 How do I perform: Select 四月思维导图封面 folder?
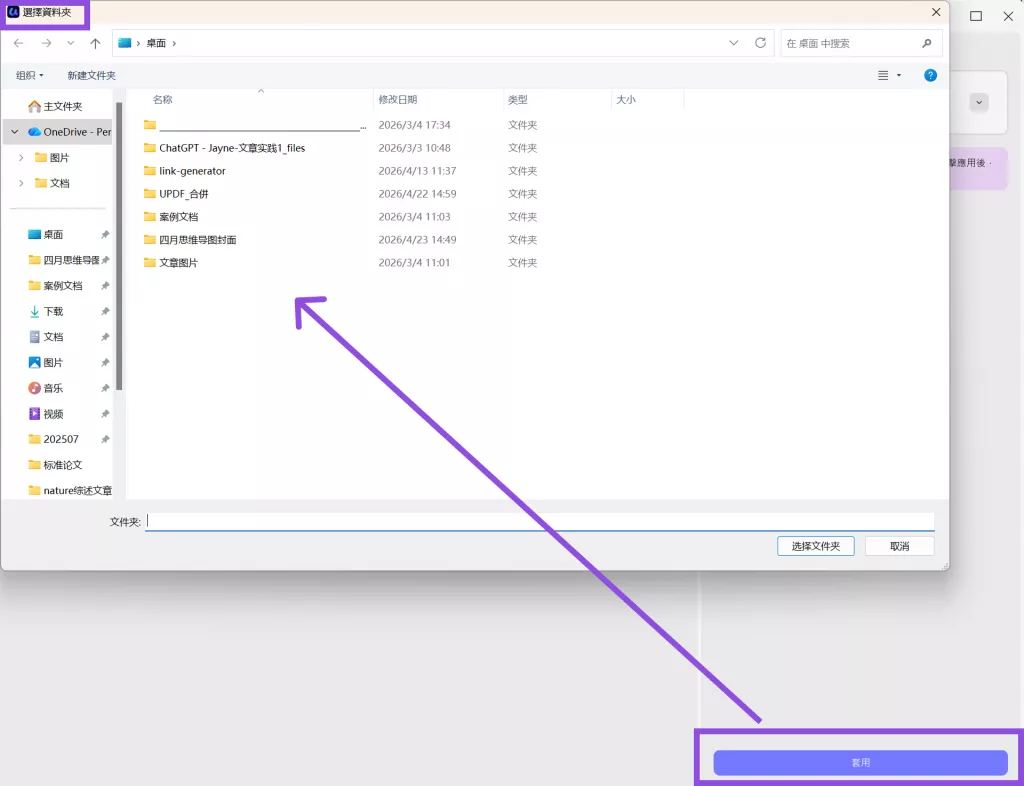click(190, 240)
